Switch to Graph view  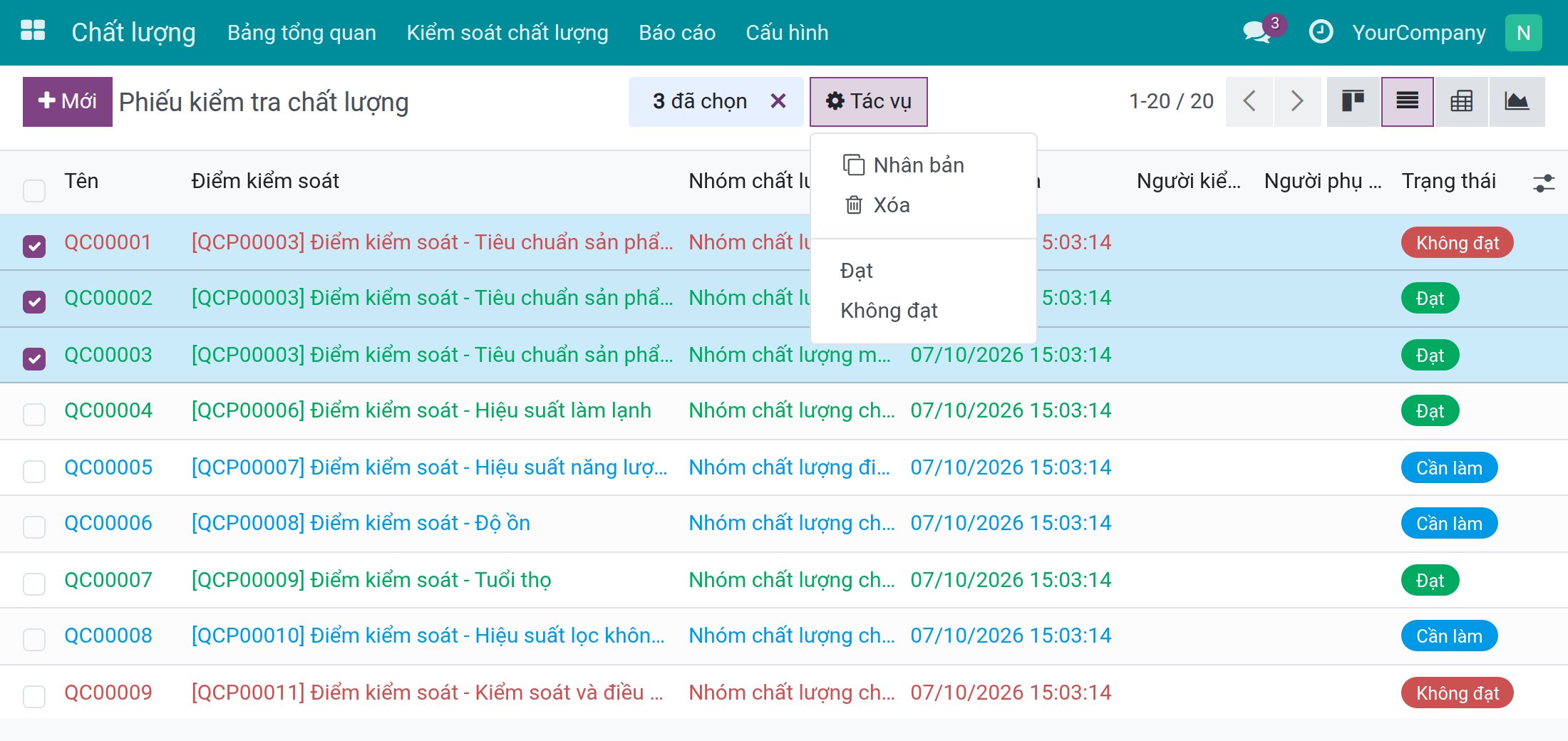1517,102
